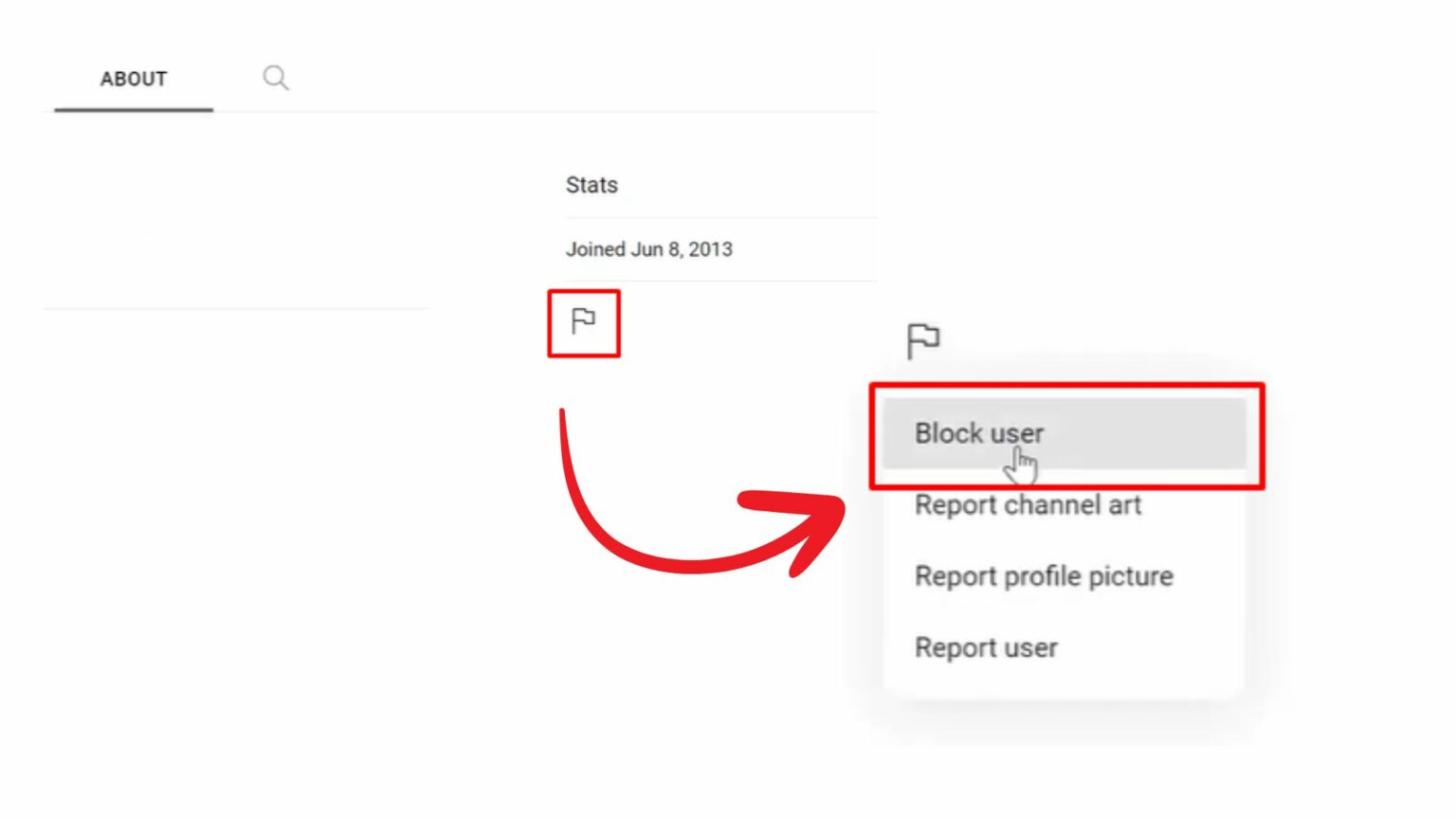Image resolution: width=1456 pixels, height=819 pixels.
Task: Click Report profile picture entry
Action: click(x=1043, y=575)
